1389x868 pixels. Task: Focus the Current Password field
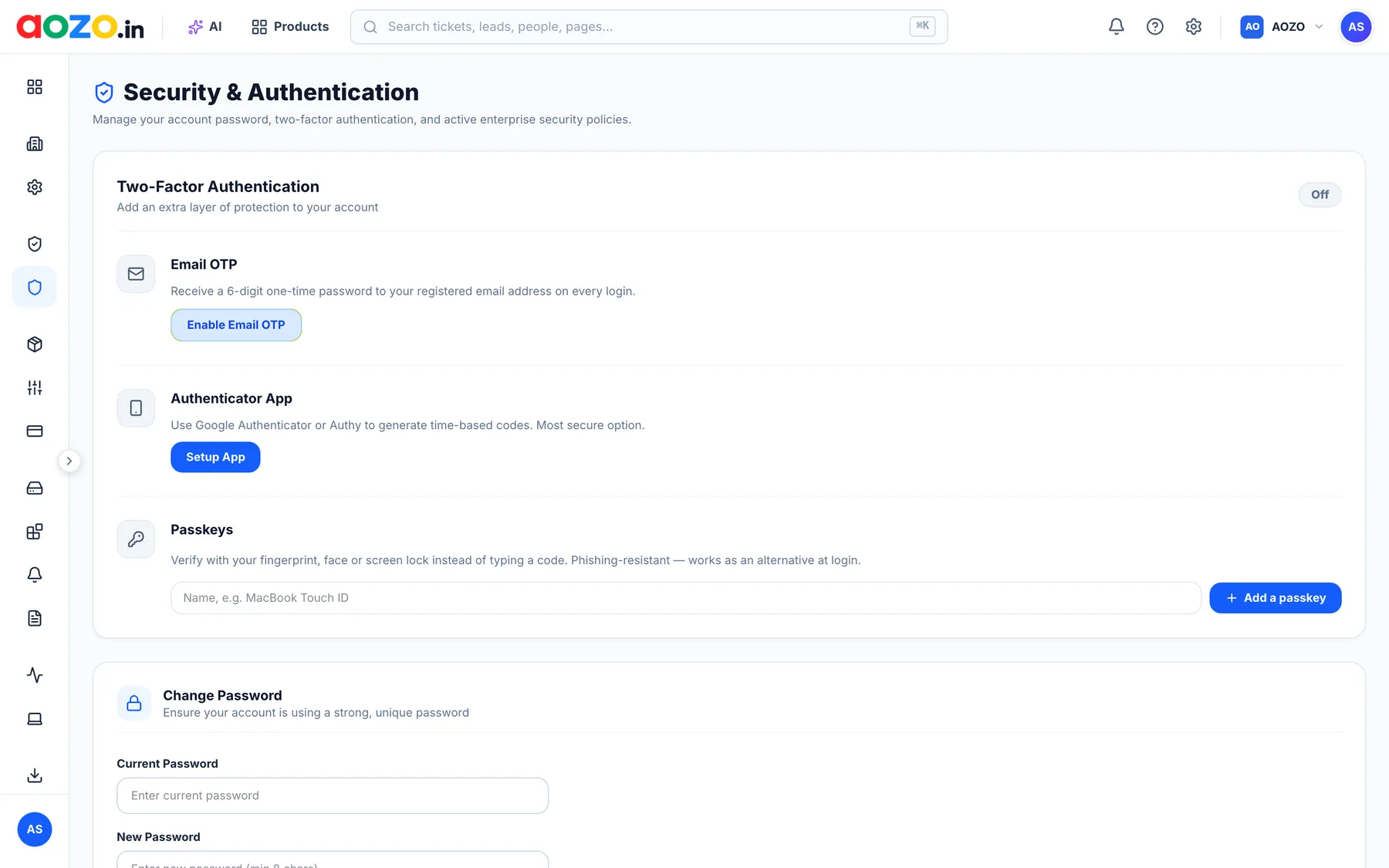pyautogui.click(x=333, y=795)
